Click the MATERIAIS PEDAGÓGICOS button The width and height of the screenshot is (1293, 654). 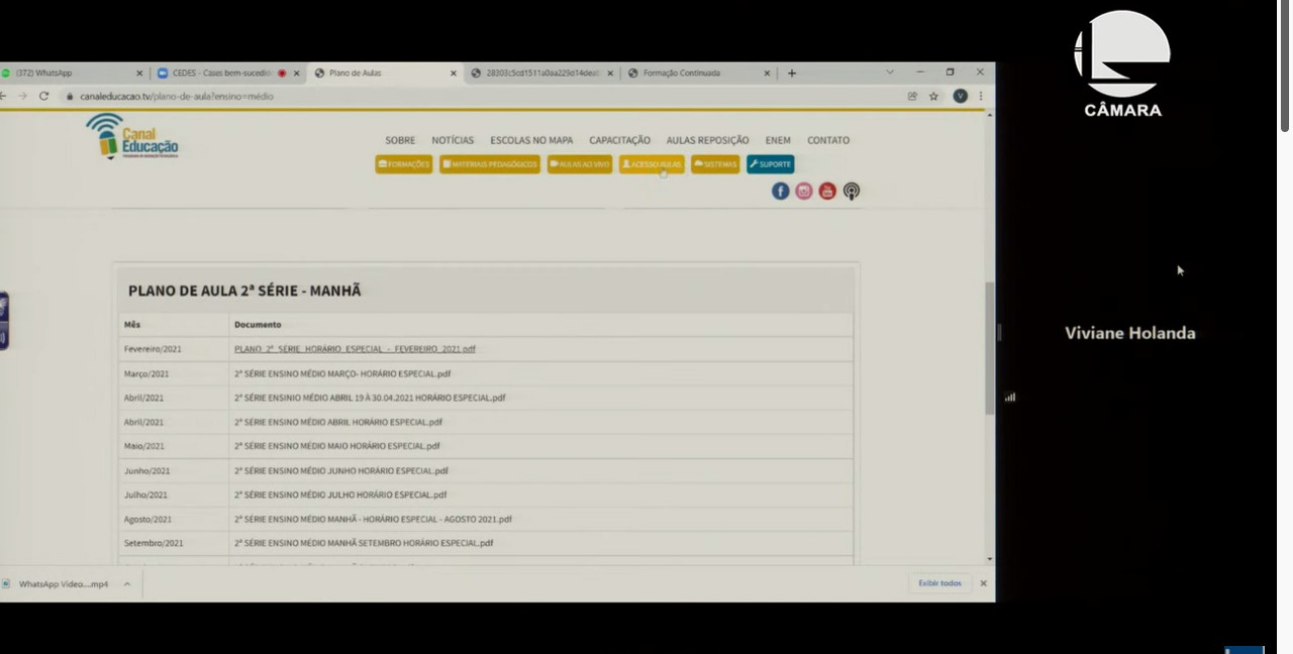point(490,164)
